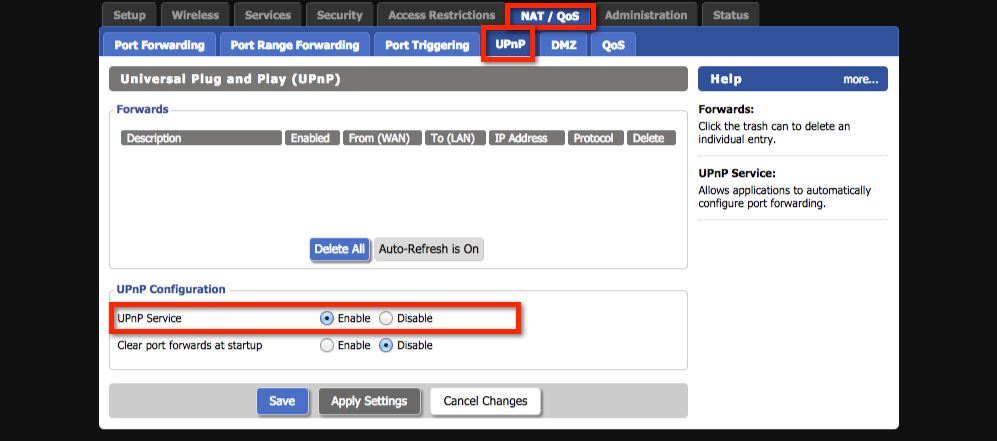Switch to Port Forwarding sub-tab
This screenshot has height=441, width=997.
pyautogui.click(x=159, y=45)
